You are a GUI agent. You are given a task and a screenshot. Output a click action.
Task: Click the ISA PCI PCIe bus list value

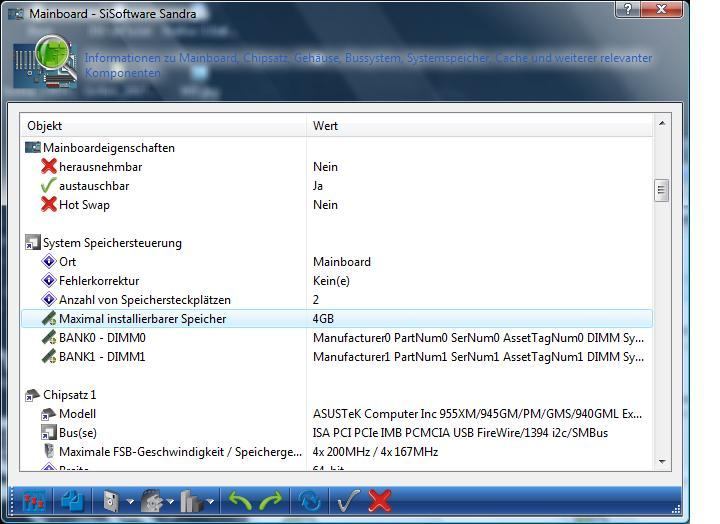tap(460, 433)
